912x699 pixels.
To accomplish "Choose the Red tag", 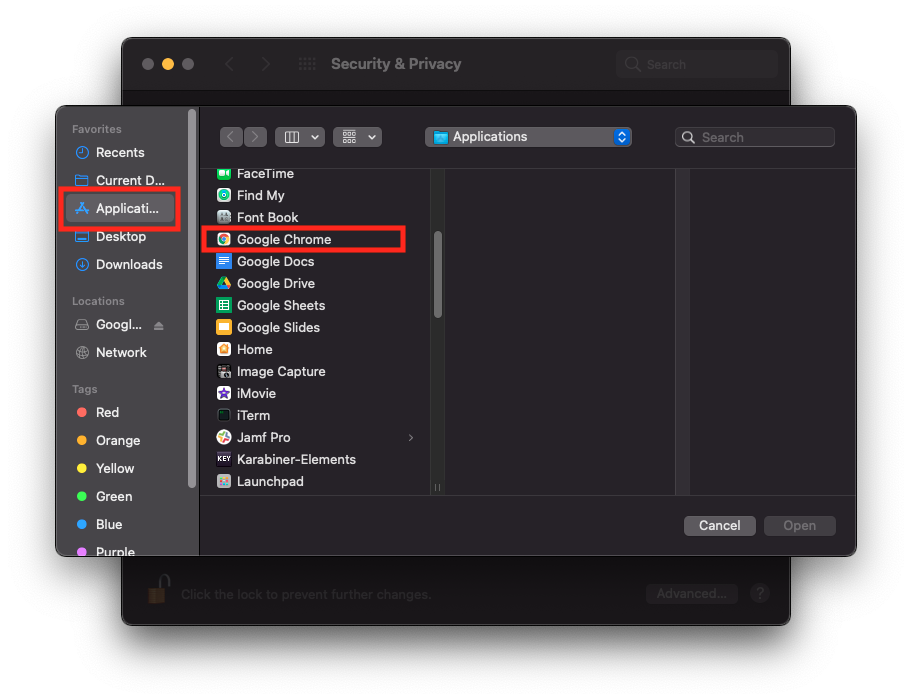I will [120, 412].
